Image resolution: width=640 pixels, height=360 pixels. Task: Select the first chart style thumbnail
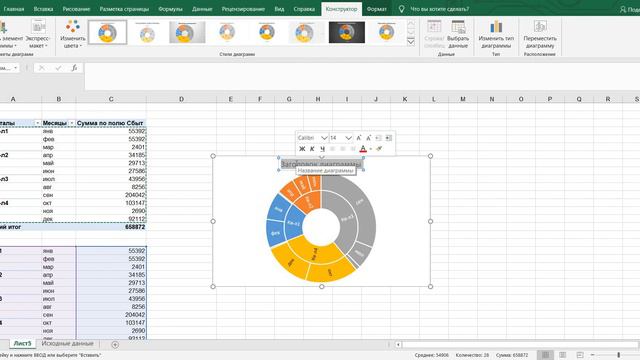tap(107, 32)
